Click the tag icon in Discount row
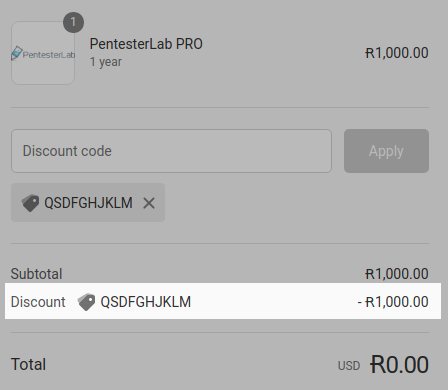The image size is (448, 390). 86,302
